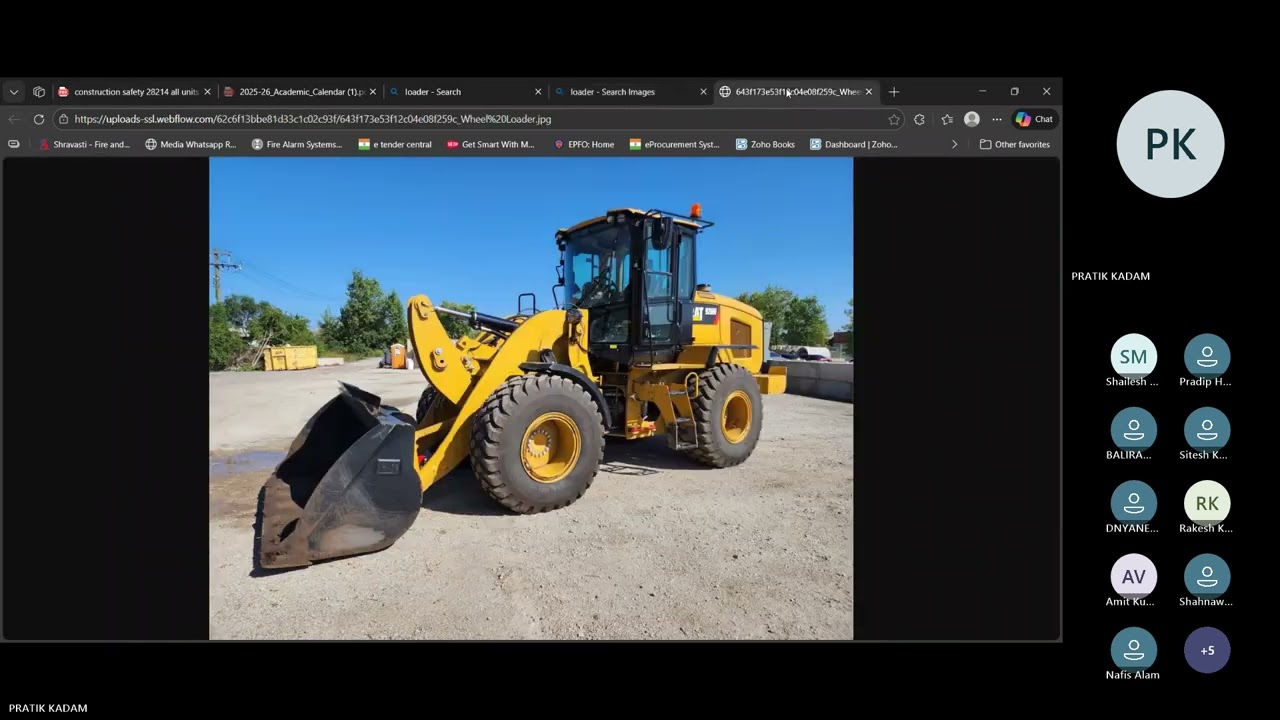This screenshot has width=1280, height=720.
Task: Select Amit Ku AV avatar
Action: coord(1133,577)
